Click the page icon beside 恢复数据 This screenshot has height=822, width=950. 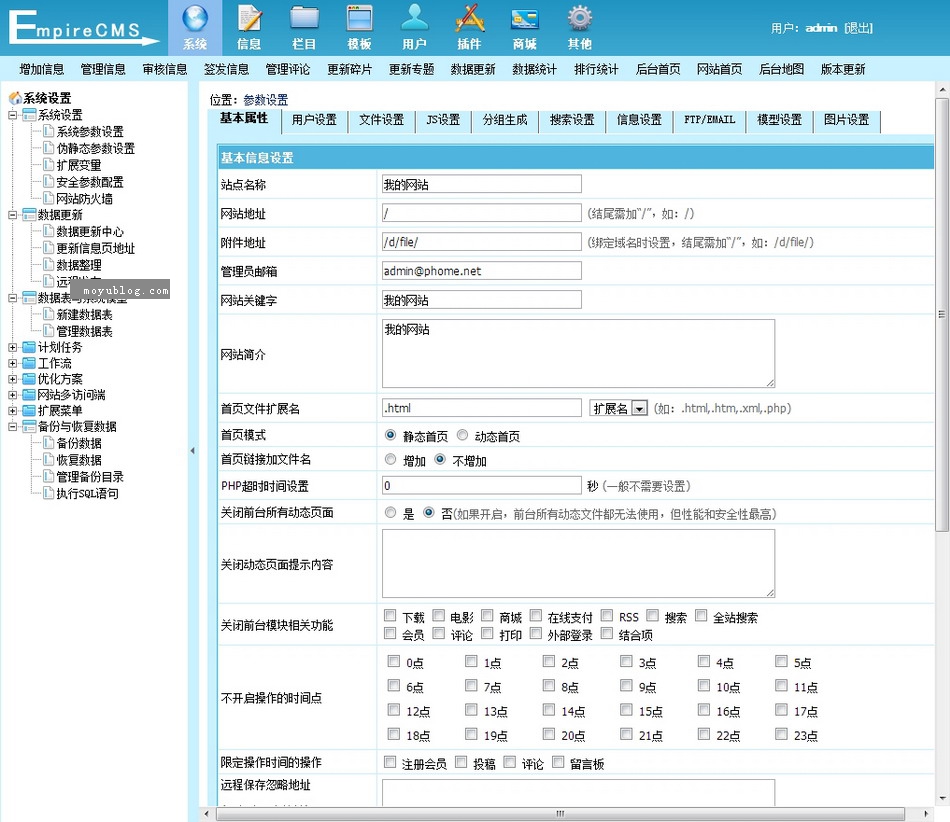(x=48, y=460)
